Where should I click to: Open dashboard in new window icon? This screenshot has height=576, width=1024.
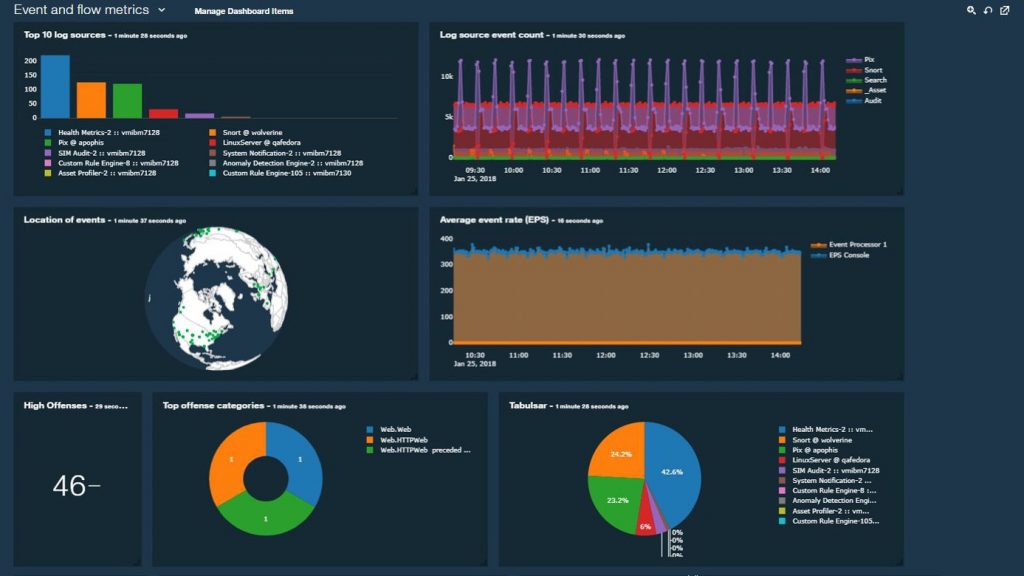tap(1004, 10)
